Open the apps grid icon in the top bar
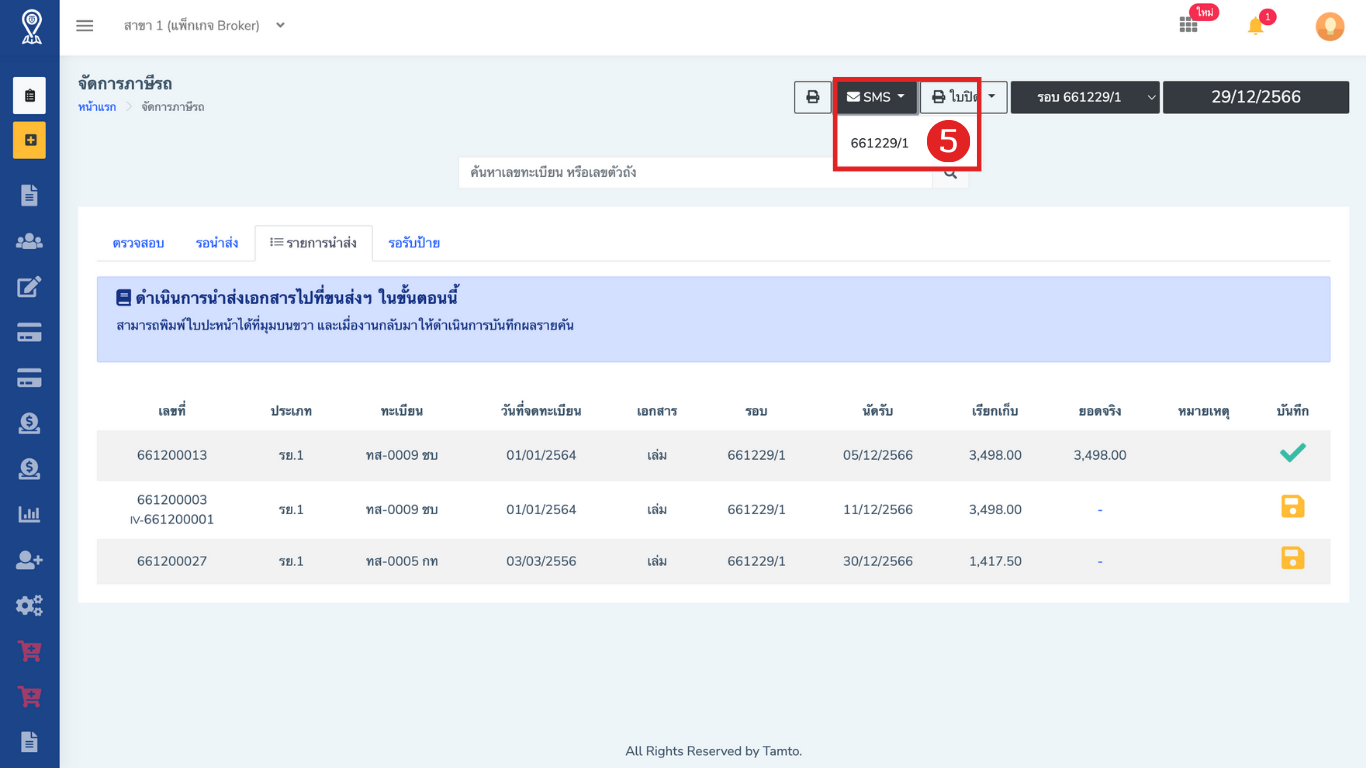 pyautogui.click(x=1188, y=25)
